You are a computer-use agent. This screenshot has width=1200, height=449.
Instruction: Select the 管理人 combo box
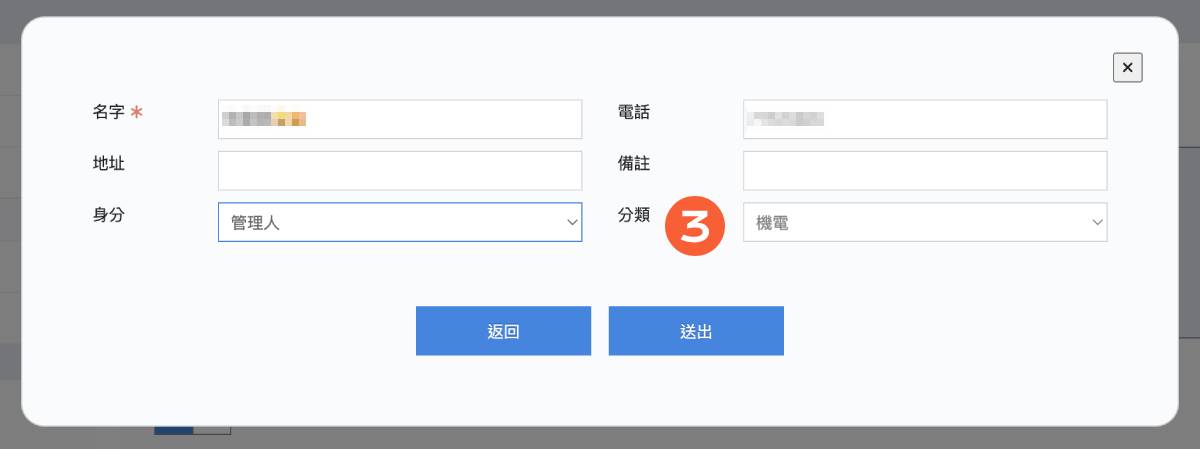tap(400, 222)
